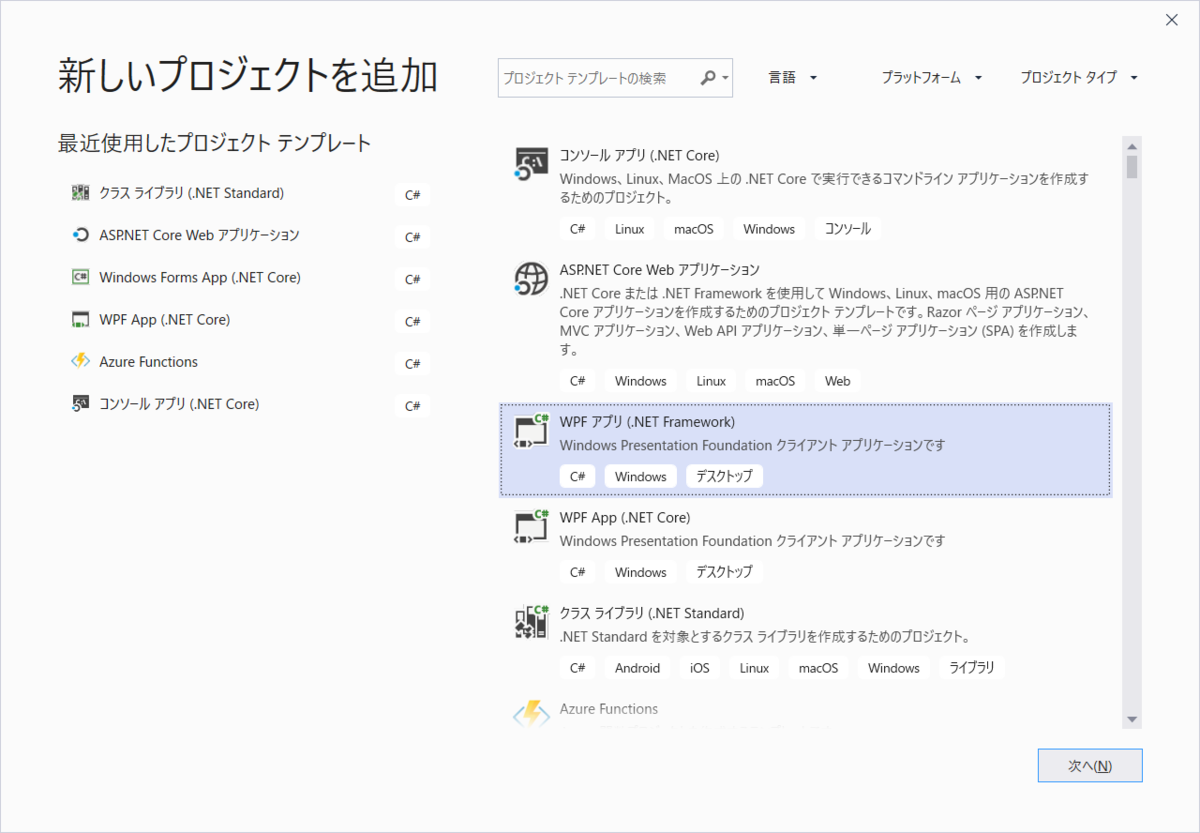Click the C# badge beside recent コンソール アプリ
Image resolution: width=1200 pixels, height=833 pixels.
point(412,405)
